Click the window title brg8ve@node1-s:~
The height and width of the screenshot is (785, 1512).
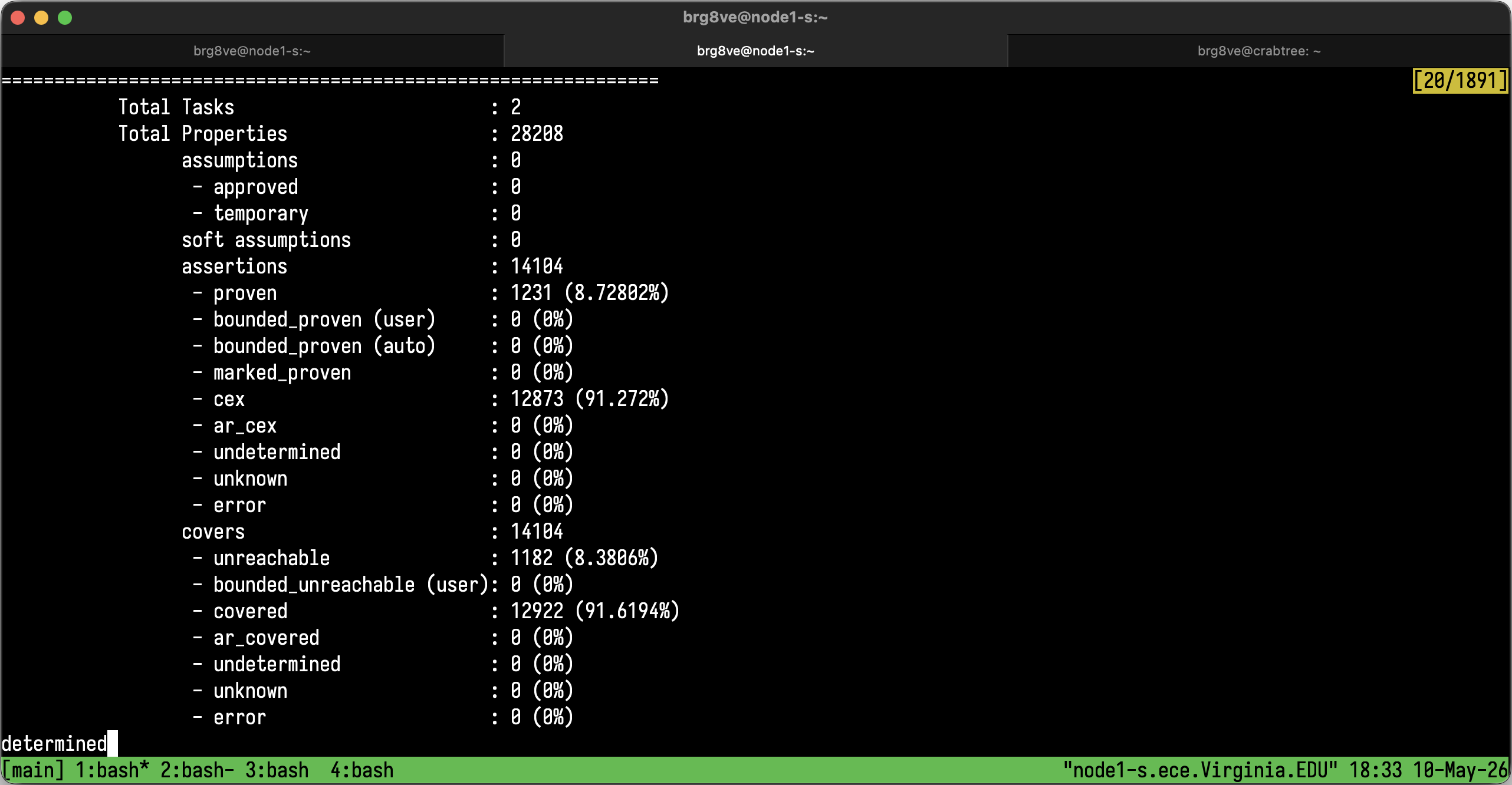(x=755, y=18)
